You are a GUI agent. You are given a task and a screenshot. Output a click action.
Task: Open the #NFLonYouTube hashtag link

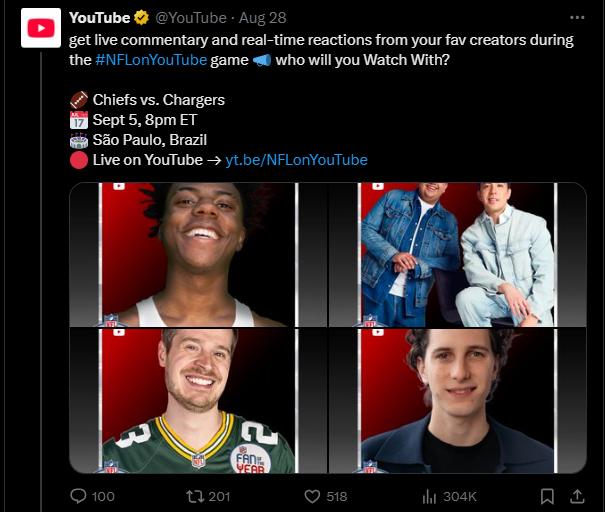click(x=151, y=60)
